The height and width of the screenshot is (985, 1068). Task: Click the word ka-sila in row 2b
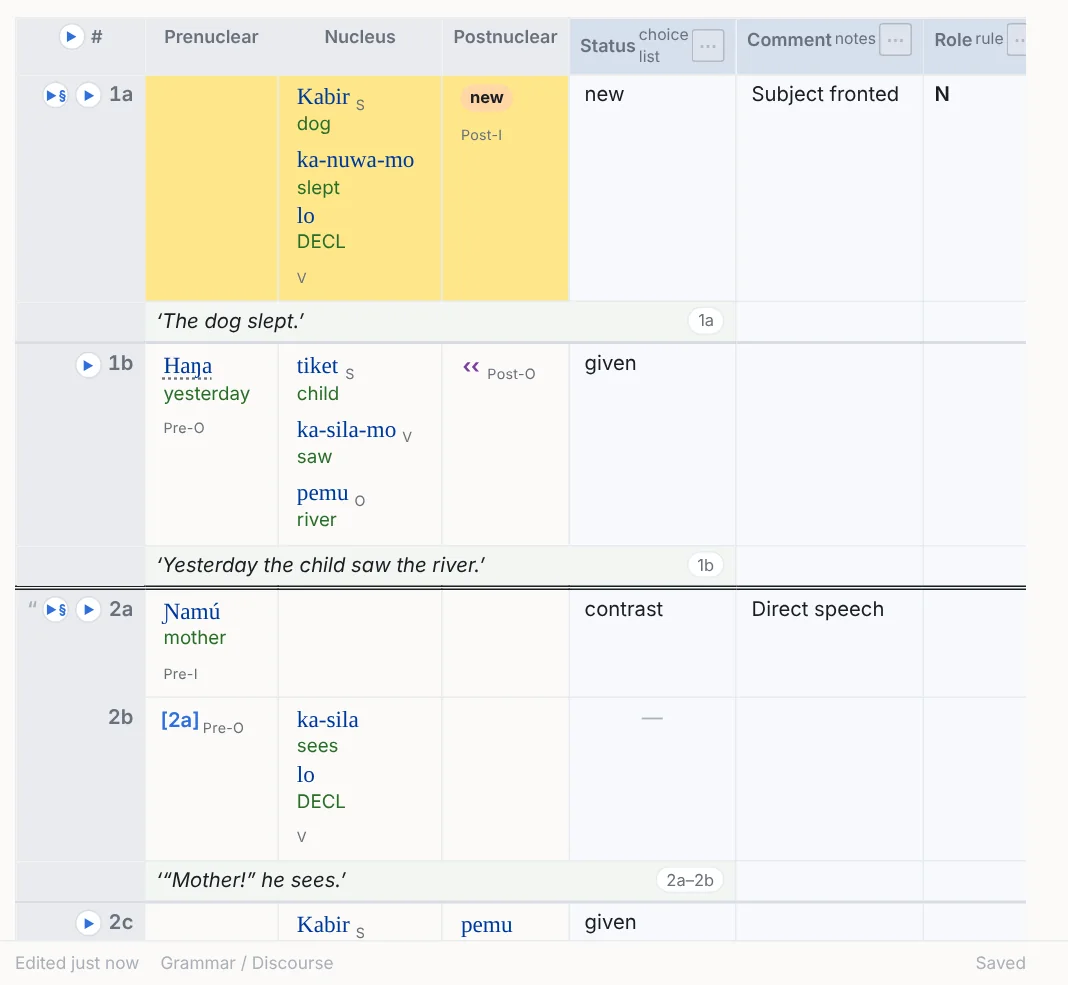click(x=328, y=719)
